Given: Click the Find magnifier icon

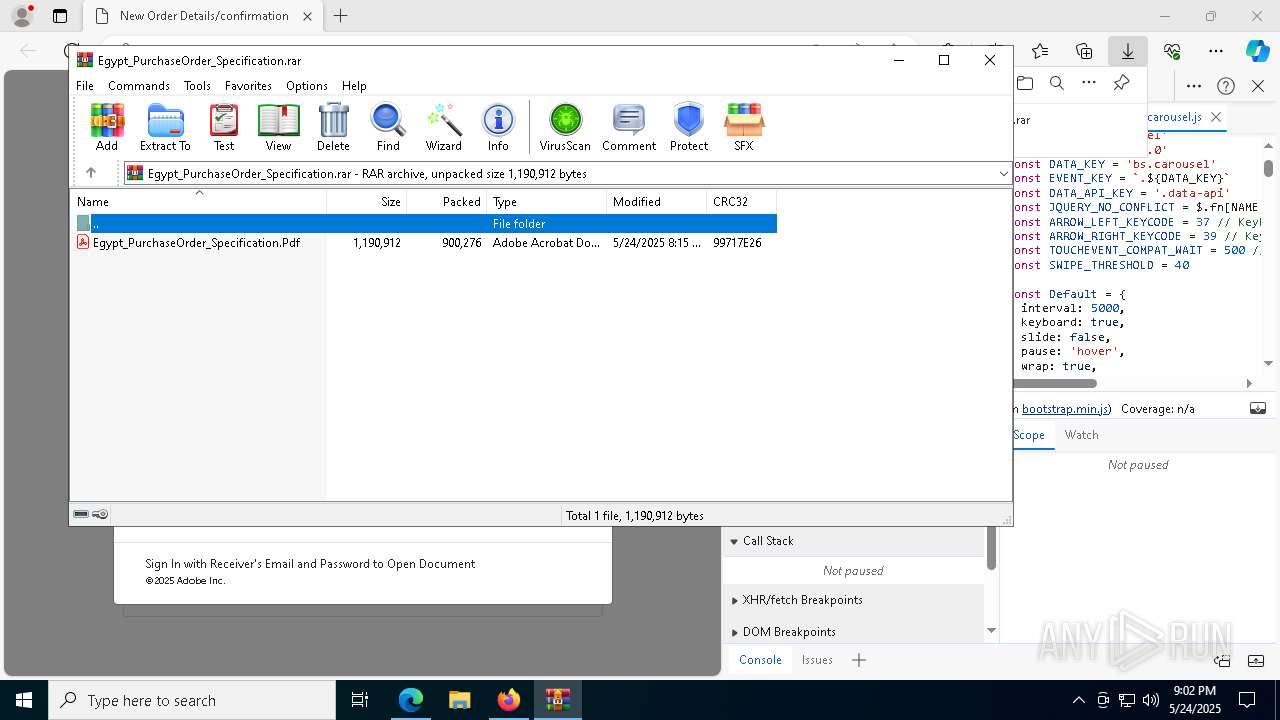Looking at the screenshot, I should 388,127.
